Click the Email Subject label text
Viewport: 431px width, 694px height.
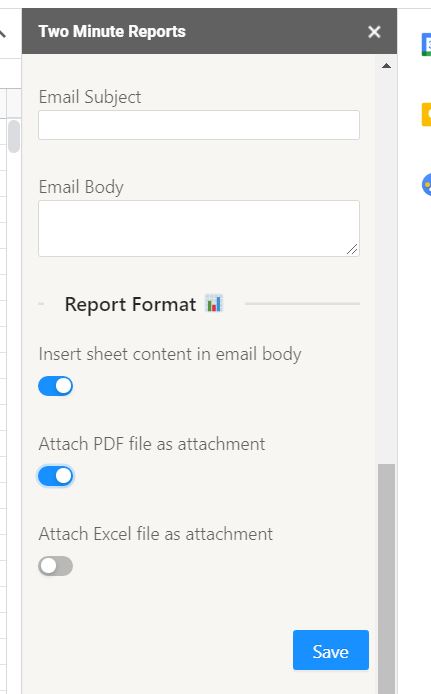(x=90, y=97)
